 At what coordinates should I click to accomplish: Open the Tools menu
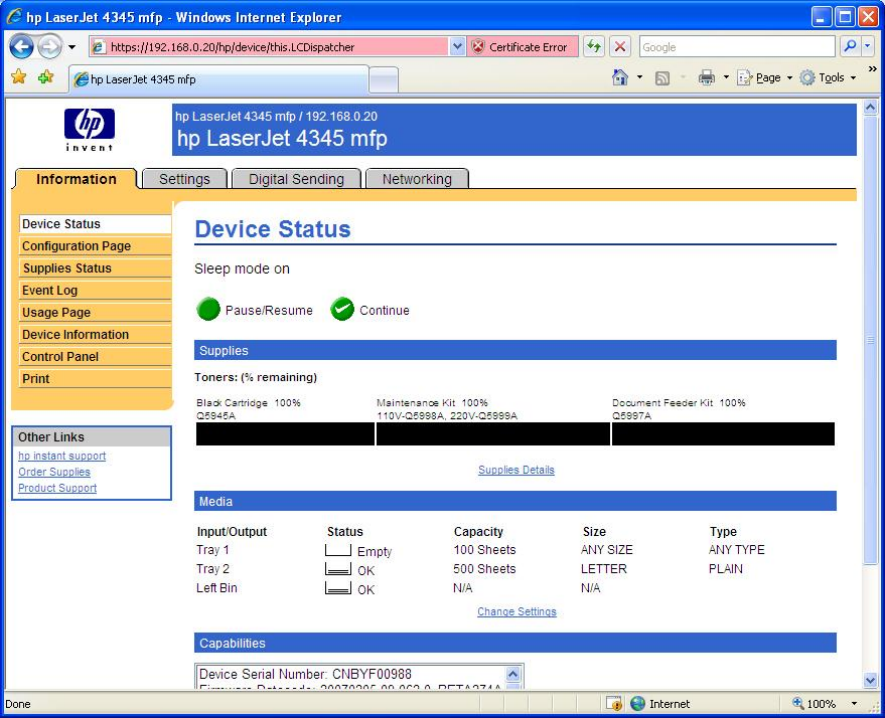(828, 77)
